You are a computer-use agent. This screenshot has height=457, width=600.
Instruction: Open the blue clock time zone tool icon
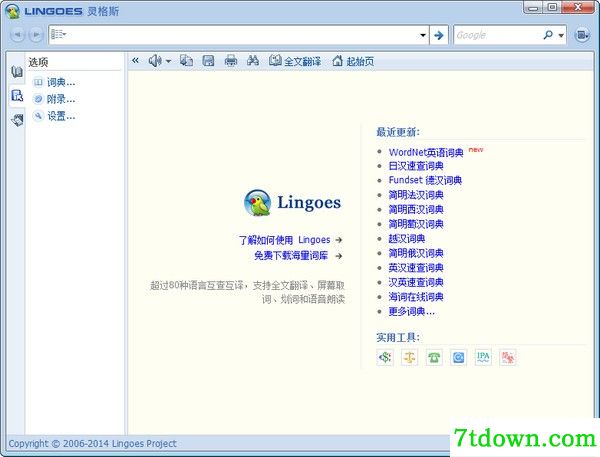(x=458, y=357)
